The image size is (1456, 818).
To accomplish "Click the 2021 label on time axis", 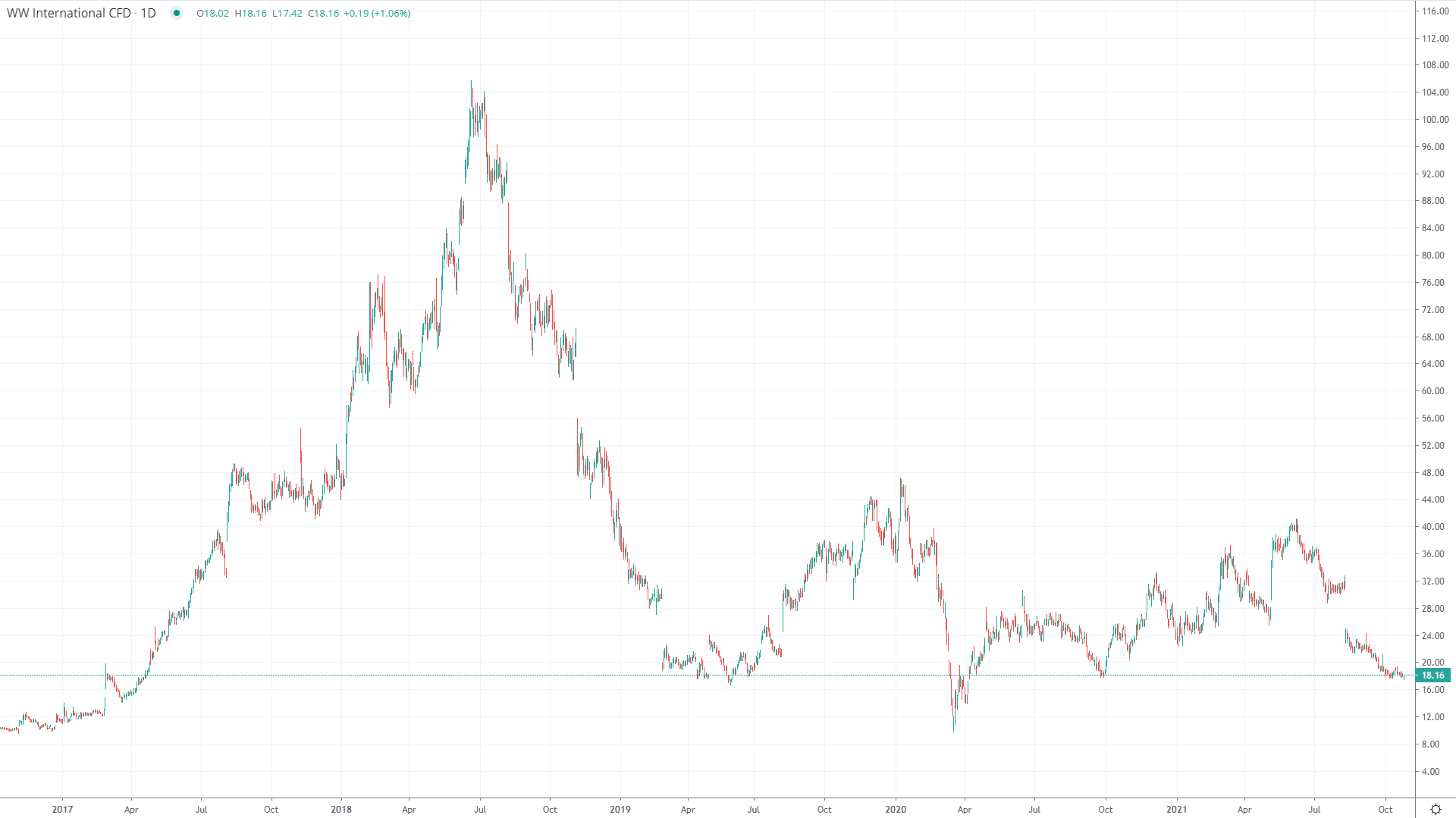I will point(1176,809).
